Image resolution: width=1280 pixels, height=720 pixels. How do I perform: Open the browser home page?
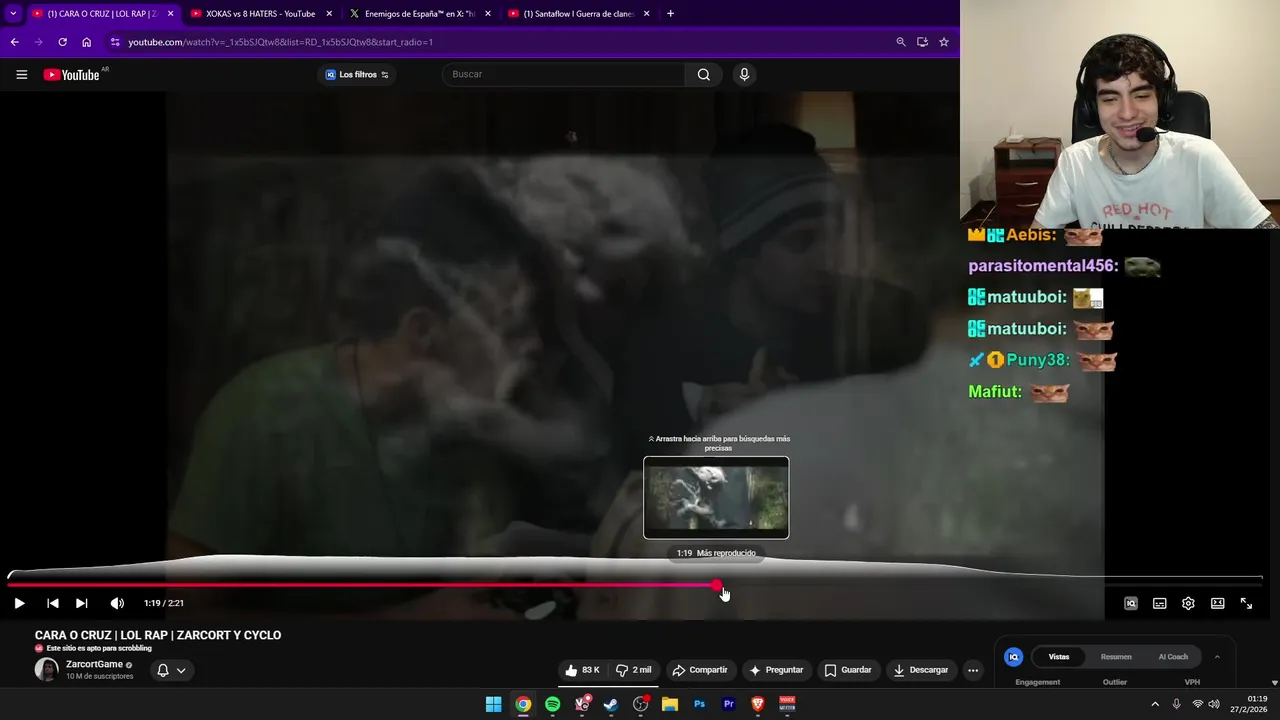(x=87, y=42)
